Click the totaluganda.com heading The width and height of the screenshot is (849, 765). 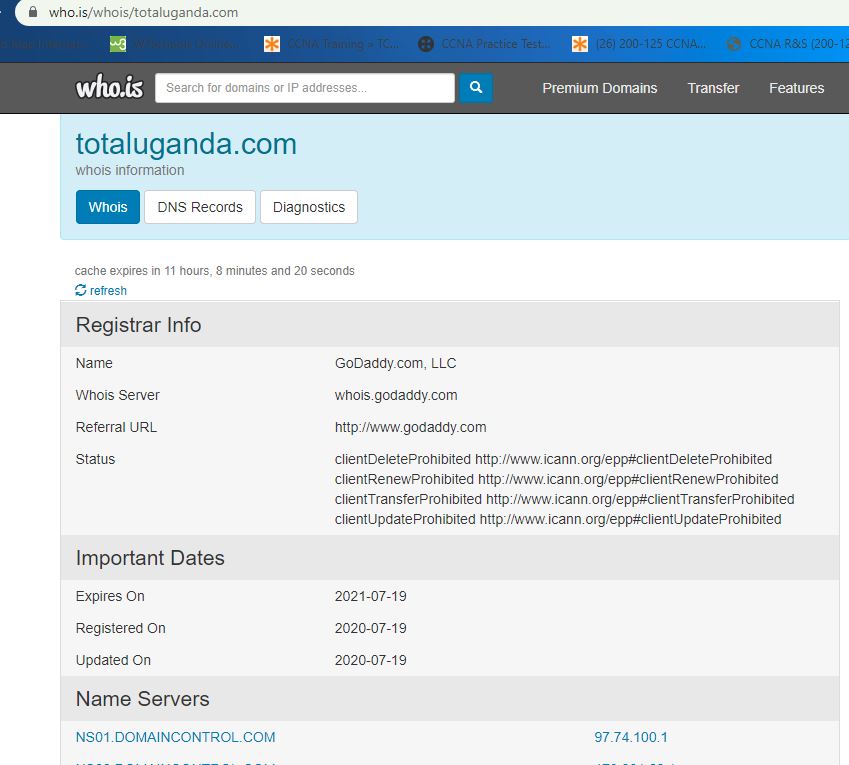186,144
